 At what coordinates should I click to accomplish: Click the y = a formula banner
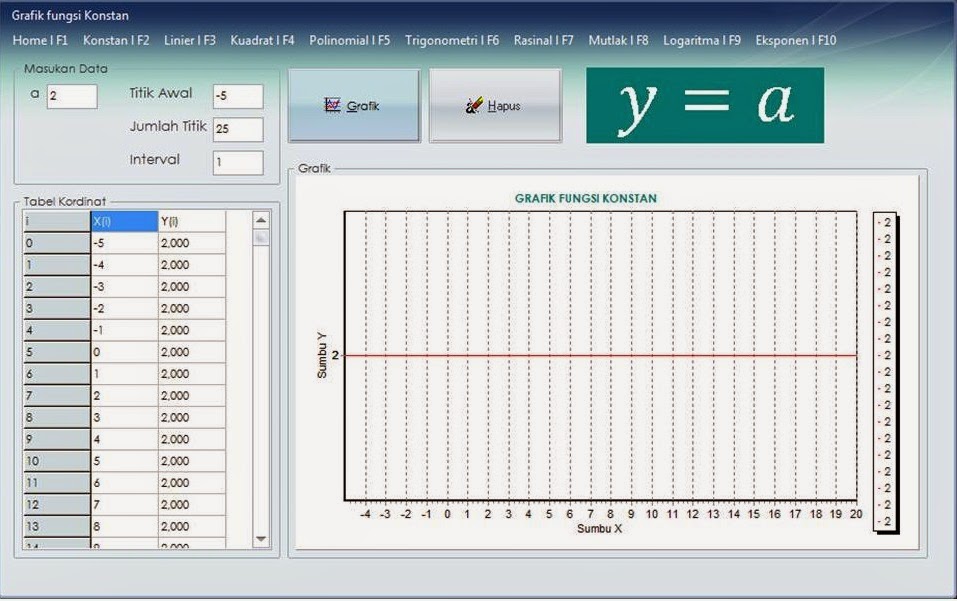coord(705,106)
